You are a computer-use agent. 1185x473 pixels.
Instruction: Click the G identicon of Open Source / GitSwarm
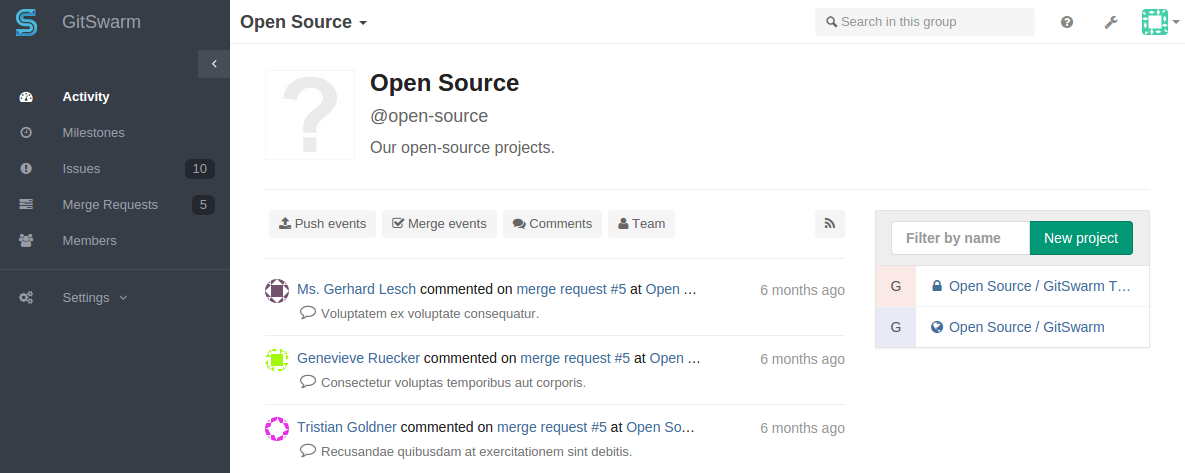pyautogui.click(x=896, y=327)
